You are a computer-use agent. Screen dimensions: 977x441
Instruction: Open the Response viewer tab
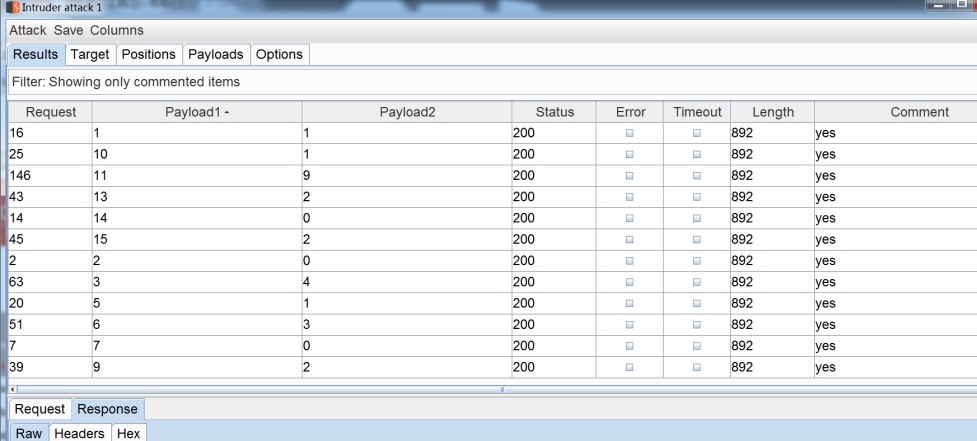tap(108, 409)
